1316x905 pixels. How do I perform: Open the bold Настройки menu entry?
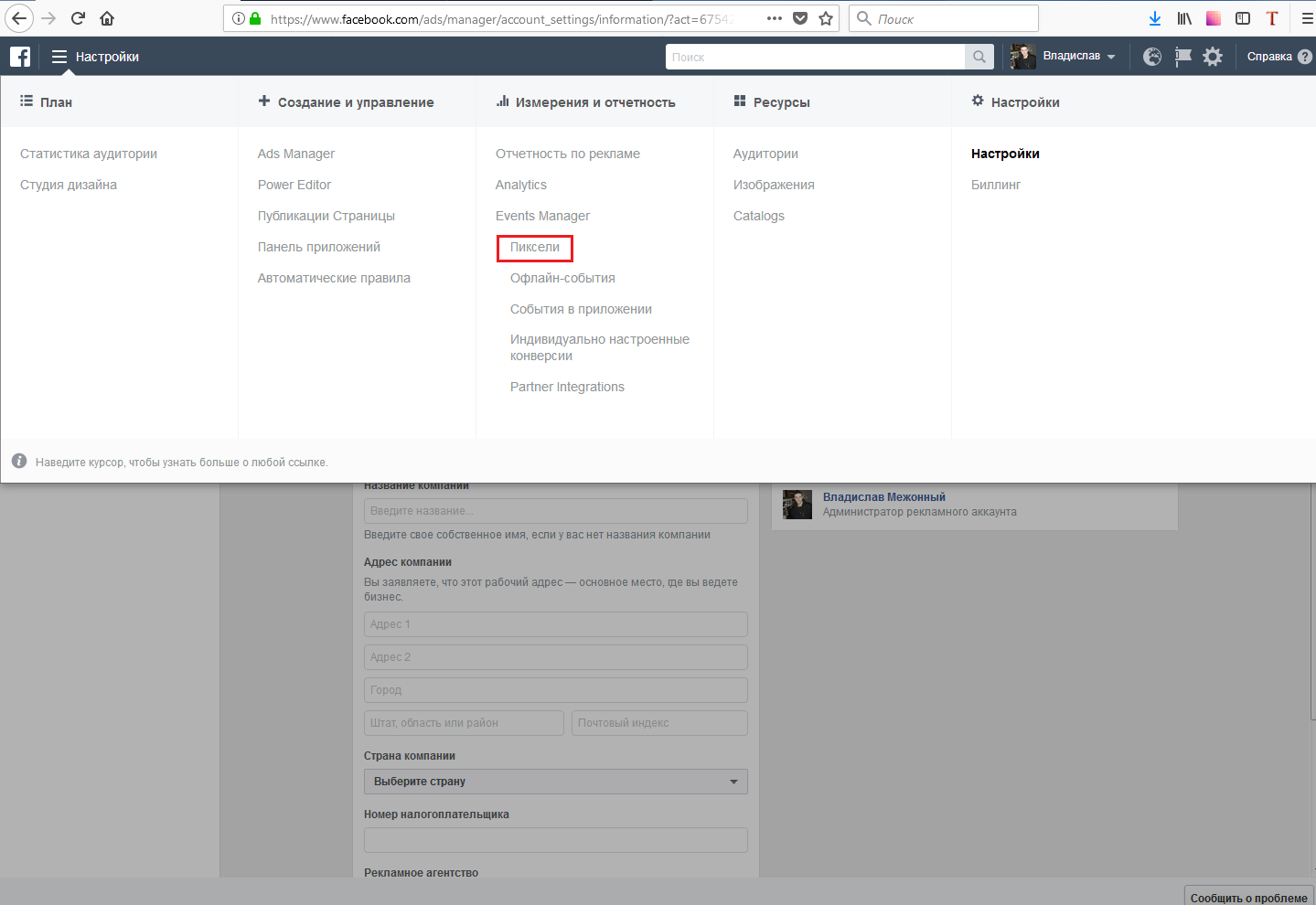(x=1005, y=154)
